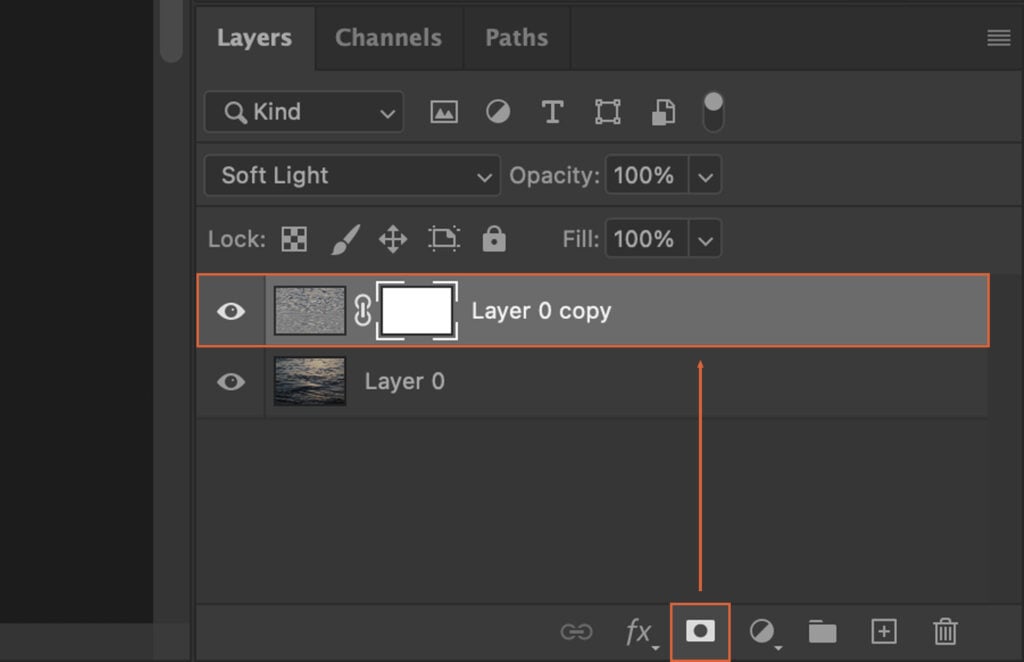Image resolution: width=1024 pixels, height=662 pixels.
Task: Create a new layer group folder
Action: (821, 631)
